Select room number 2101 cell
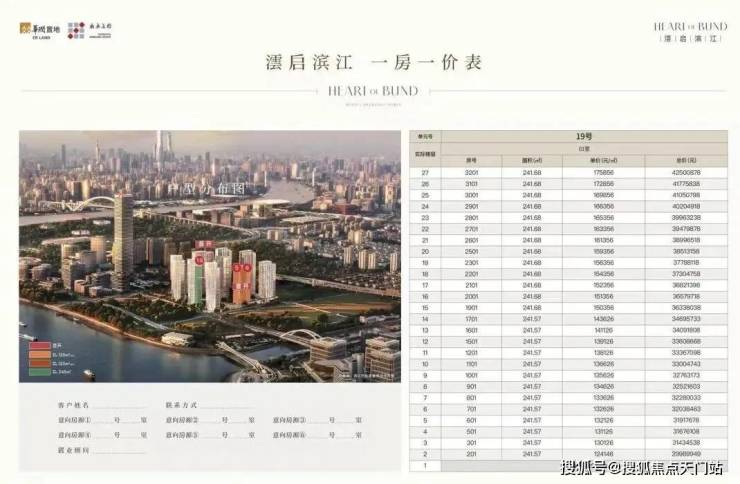 471,285
